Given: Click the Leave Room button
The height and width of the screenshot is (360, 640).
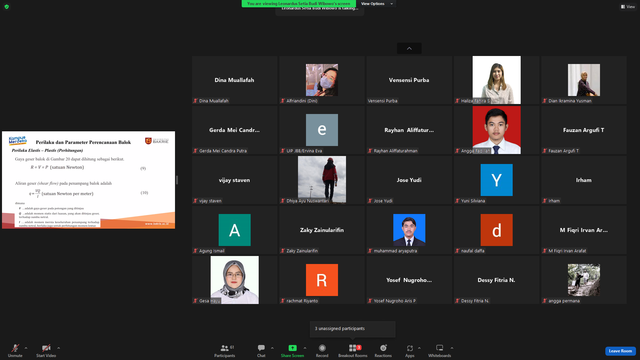Looking at the screenshot, I should point(620,351).
